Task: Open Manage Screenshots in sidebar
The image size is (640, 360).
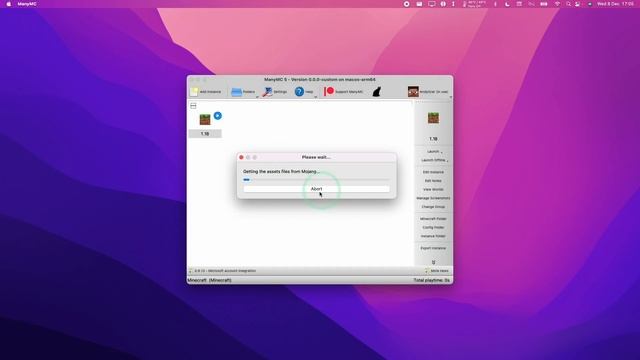Action: pos(433,198)
